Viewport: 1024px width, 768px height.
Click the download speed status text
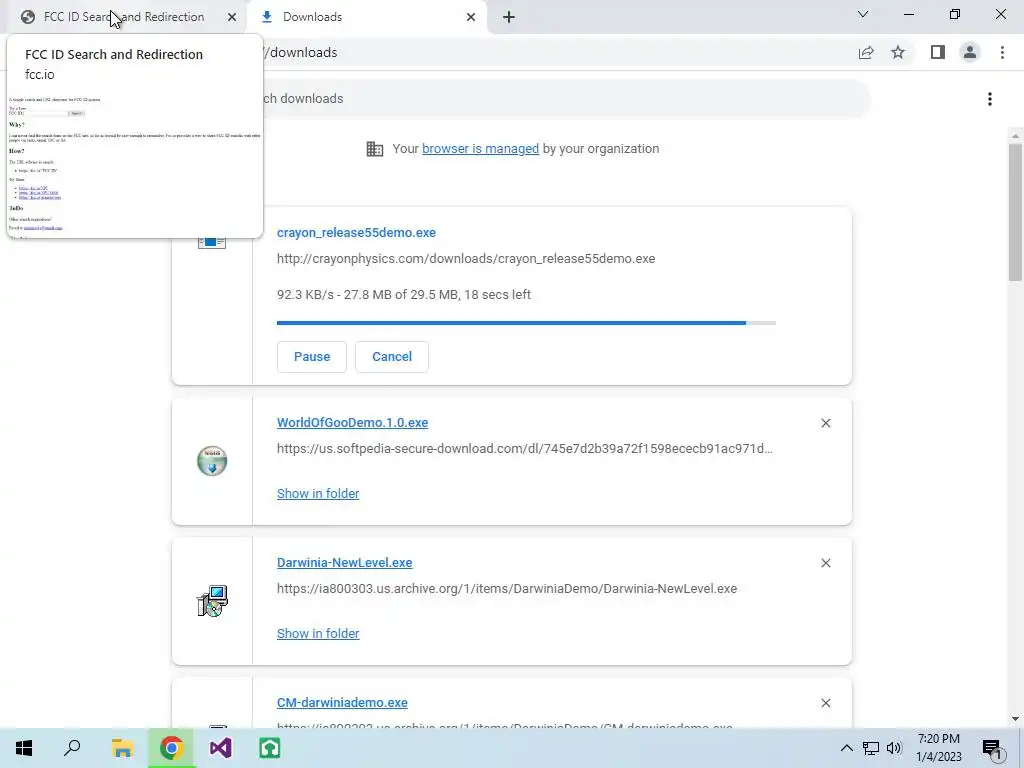click(404, 295)
